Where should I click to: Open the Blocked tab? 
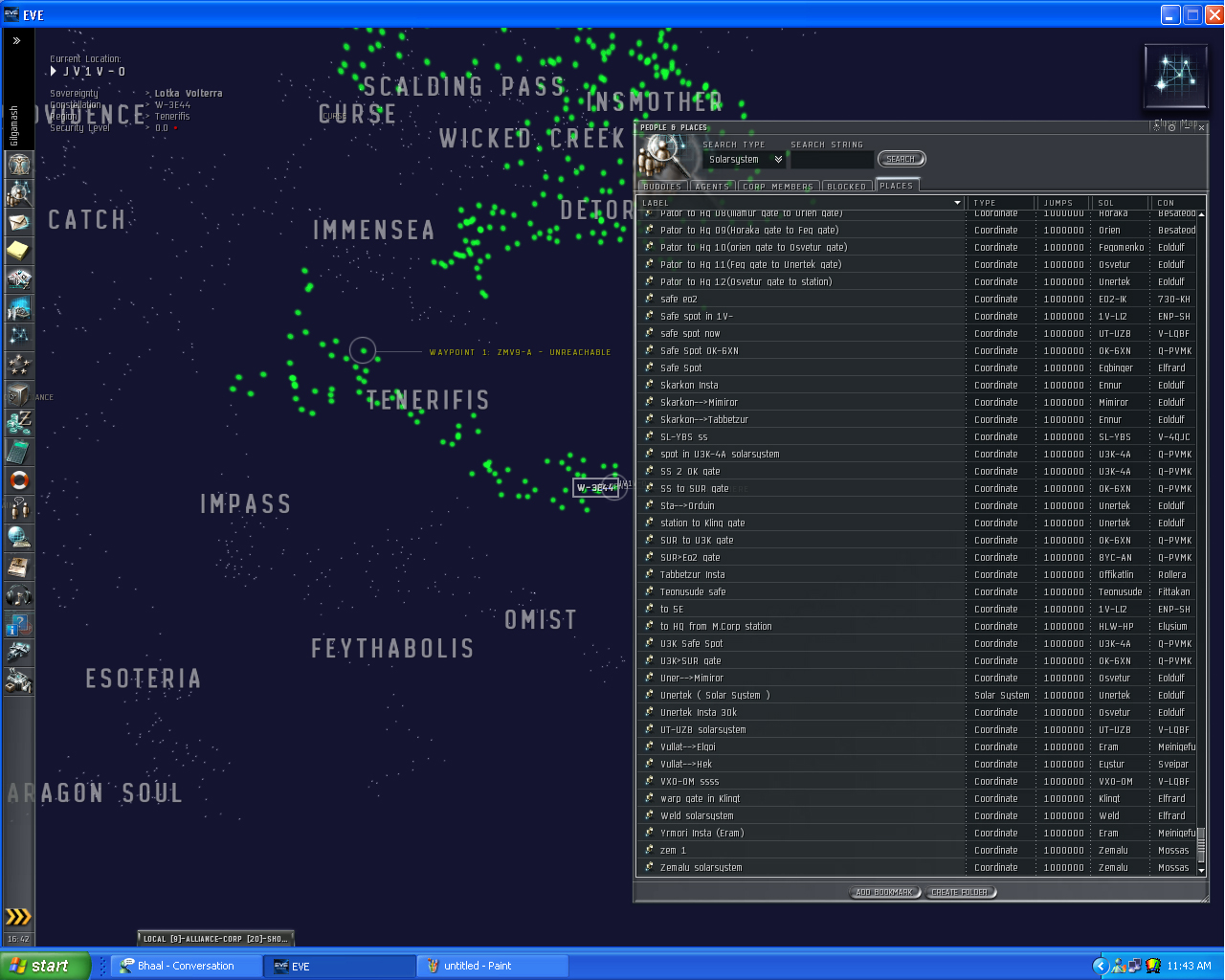point(846,186)
